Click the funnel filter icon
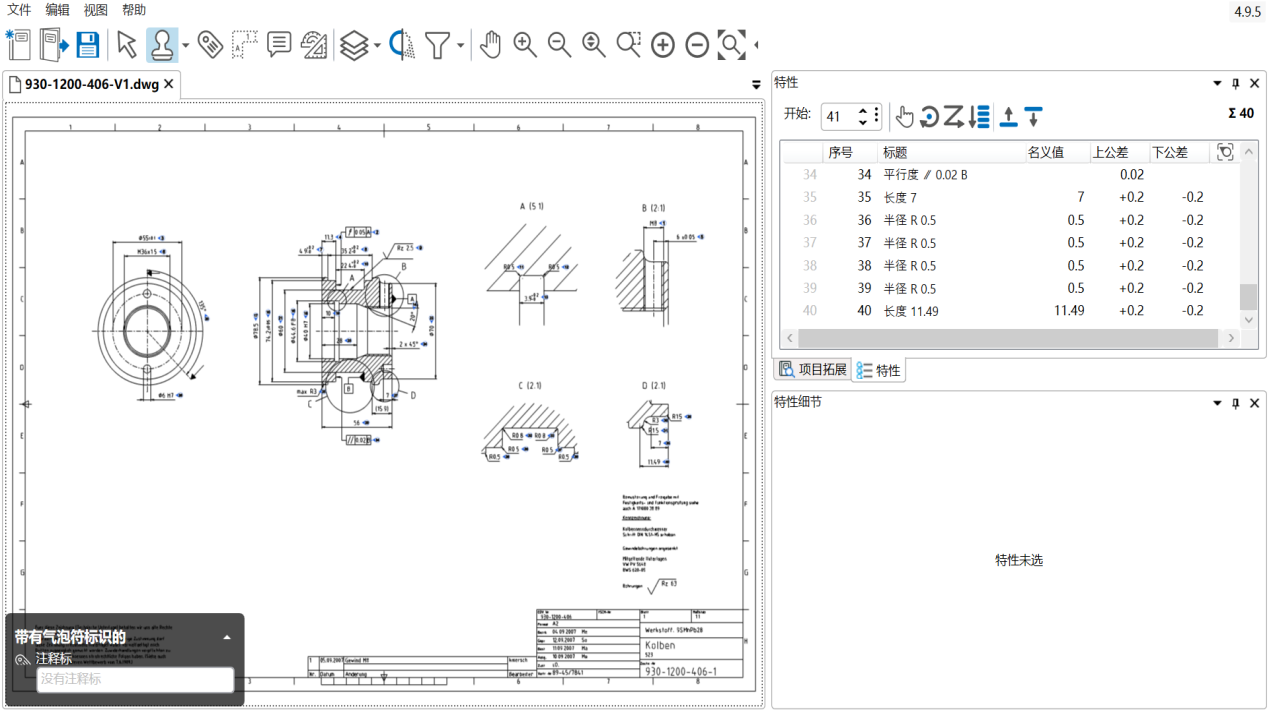Image resolution: width=1269 pixels, height=710 pixels. coord(437,45)
